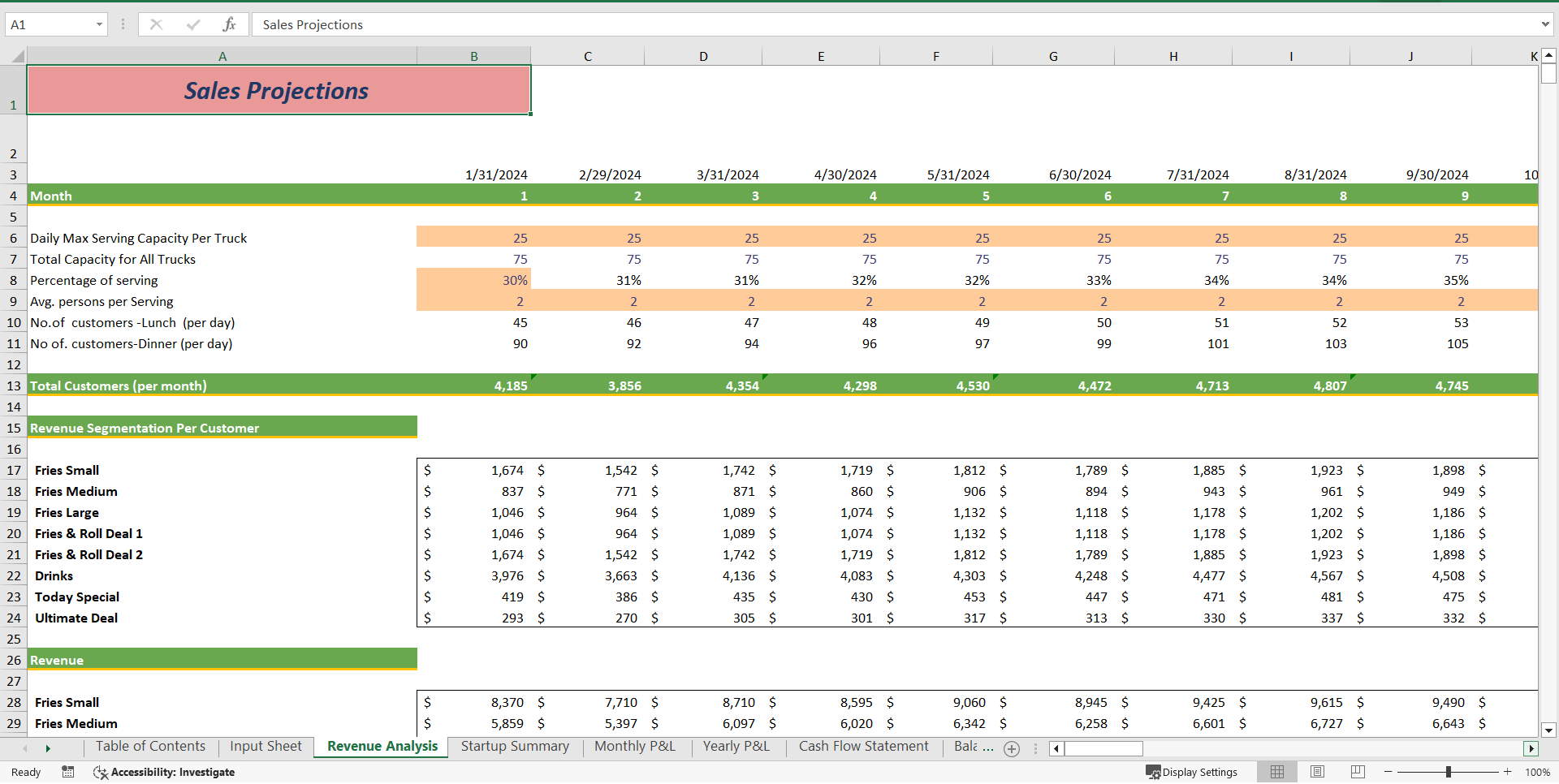Add a new worksheet with the plus button
The width and height of the screenshot is (1559, 784).
[1012, 748]
